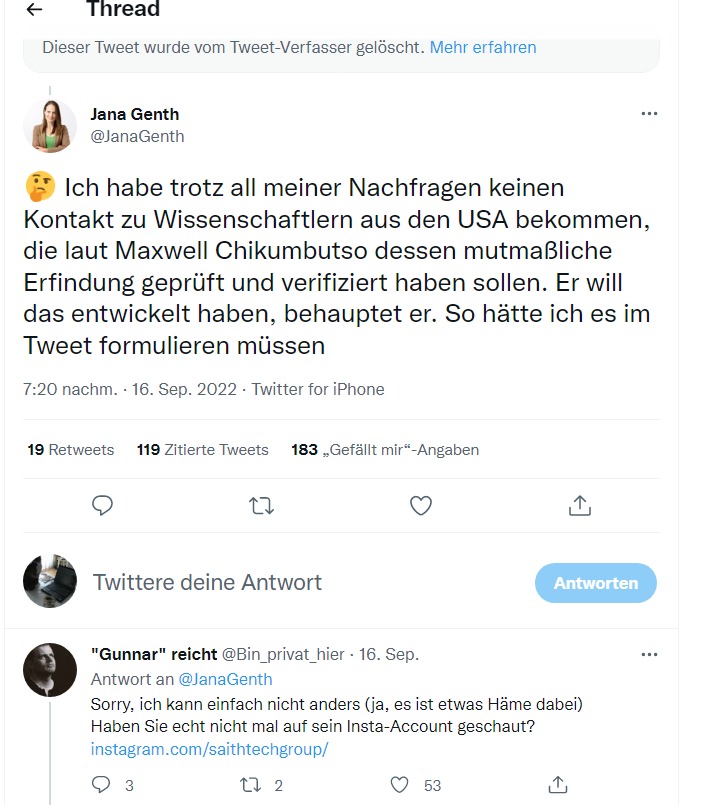Click the blue Antworten button
Viewport: 712px width, 805px height.
pos(596,583)
